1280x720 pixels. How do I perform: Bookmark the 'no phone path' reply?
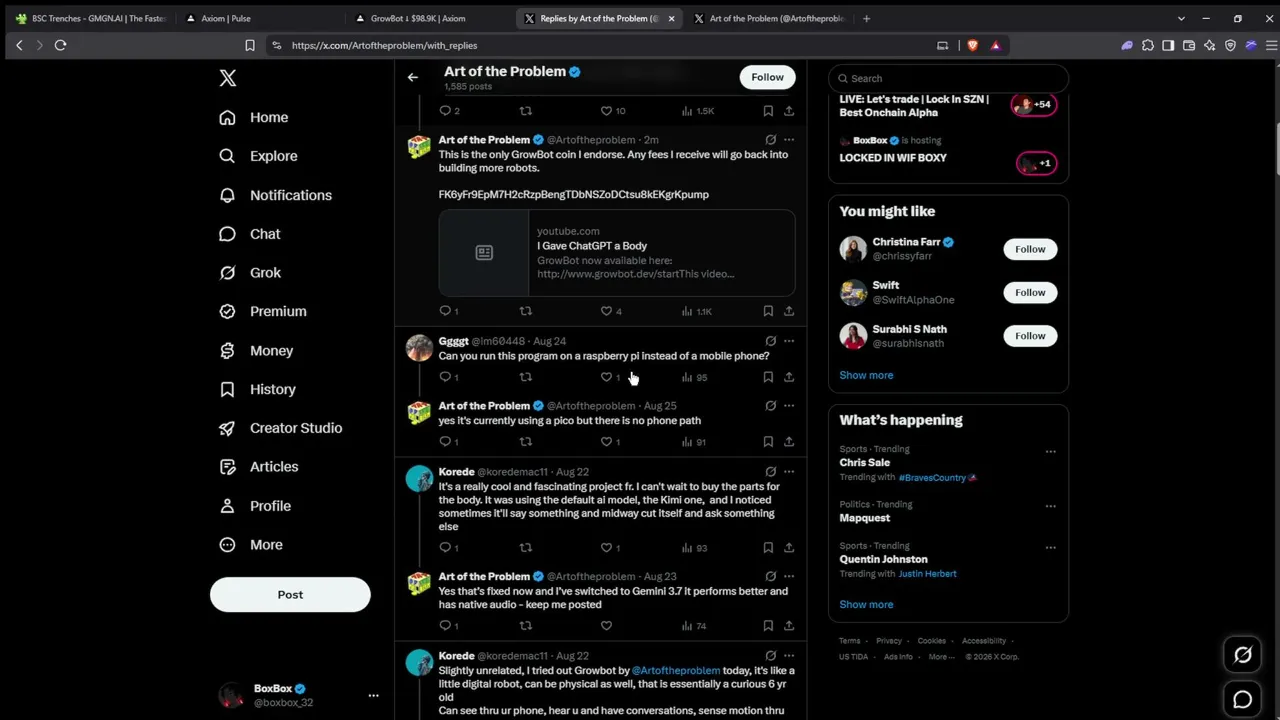click(768, 442)
